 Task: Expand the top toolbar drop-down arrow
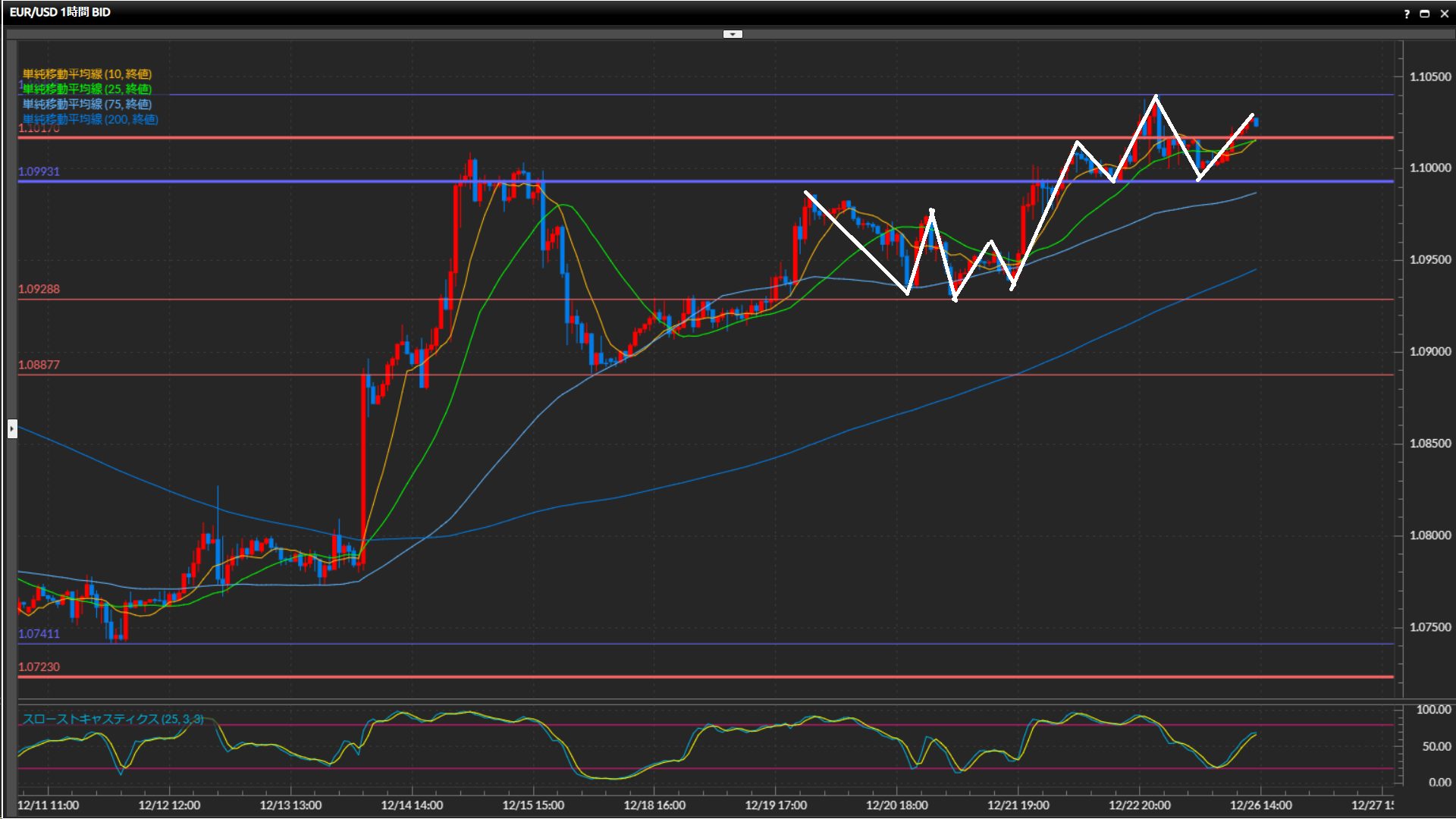point(733,34)
